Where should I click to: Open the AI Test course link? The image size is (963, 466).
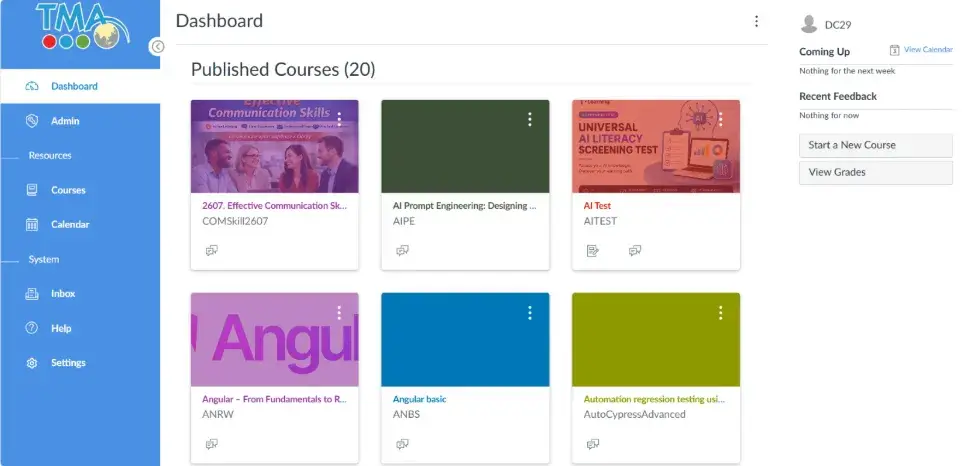click(x=597, y=206)
